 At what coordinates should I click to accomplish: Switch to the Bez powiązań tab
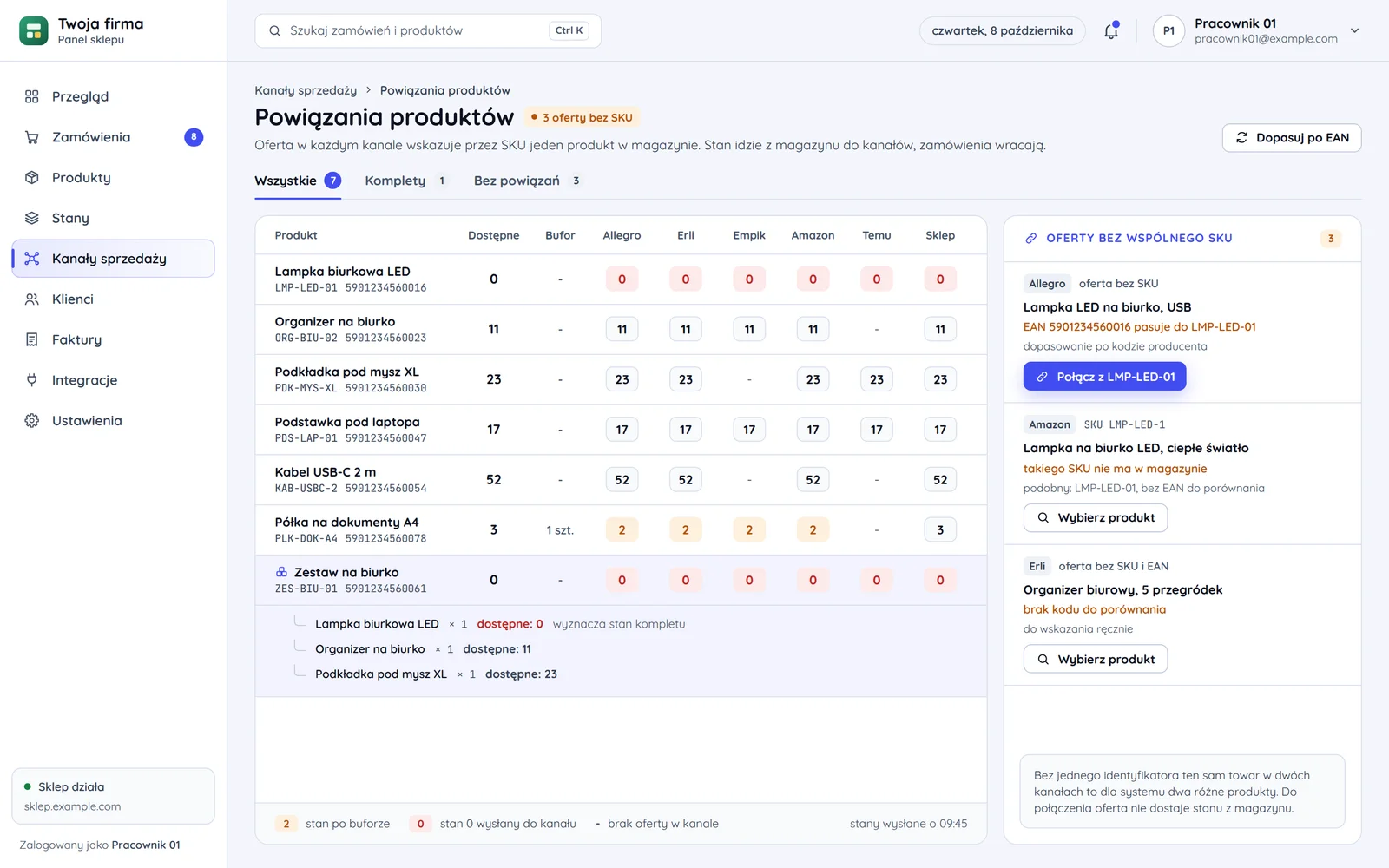click(x=528, y=181)
